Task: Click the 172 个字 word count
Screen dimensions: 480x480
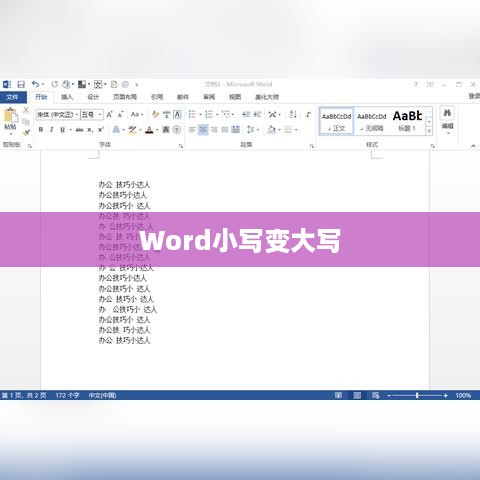Action: pos(67,395)
